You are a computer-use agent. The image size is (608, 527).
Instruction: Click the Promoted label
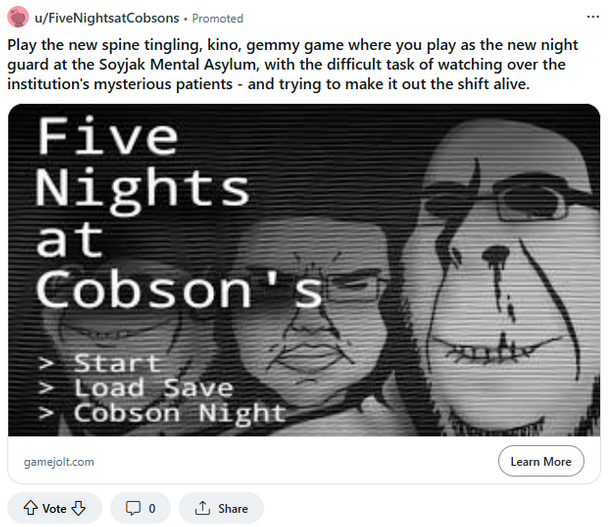coord(218,18)
